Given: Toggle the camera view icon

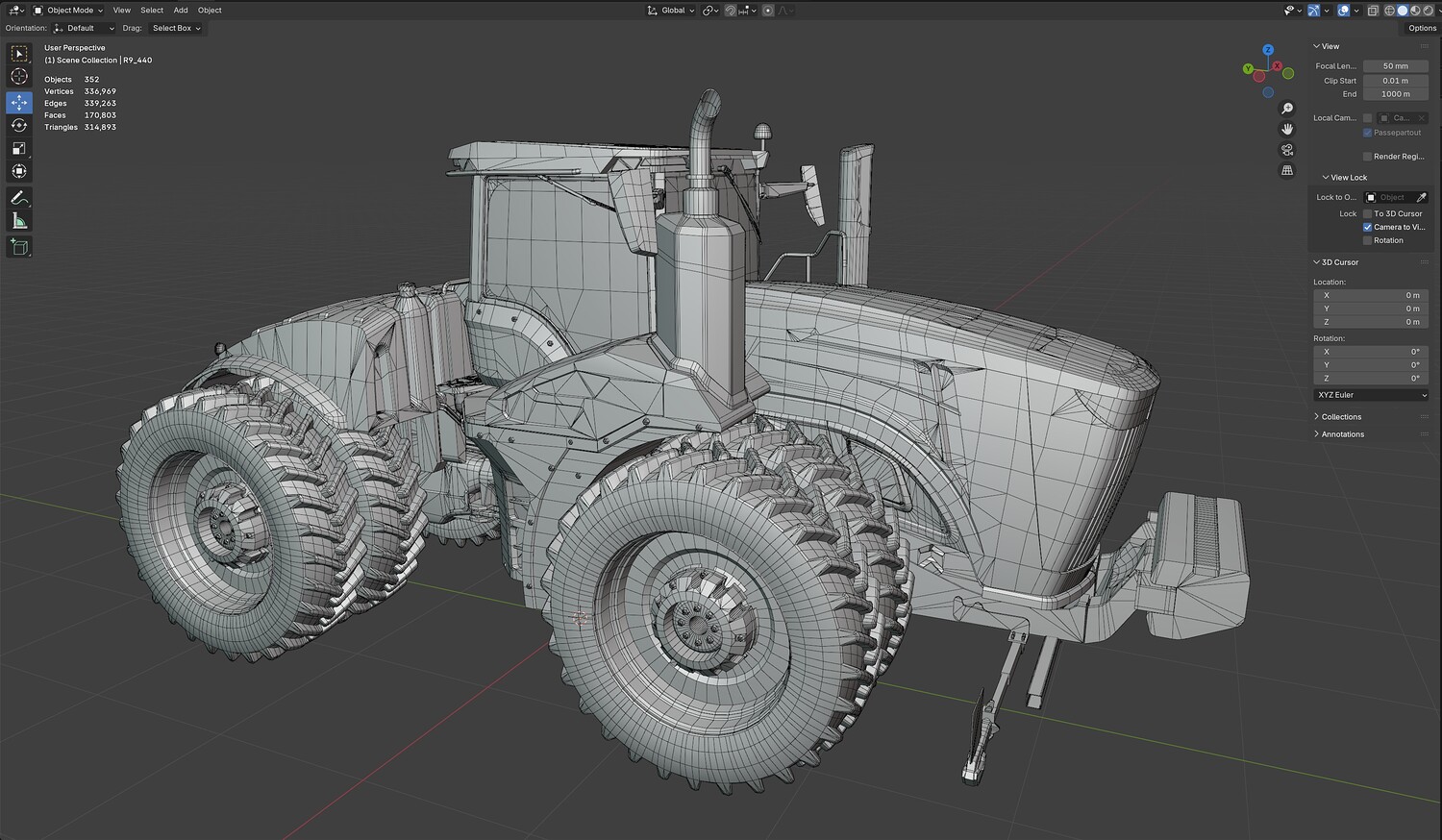Looking at the screenshot, I should (1287, 150).
